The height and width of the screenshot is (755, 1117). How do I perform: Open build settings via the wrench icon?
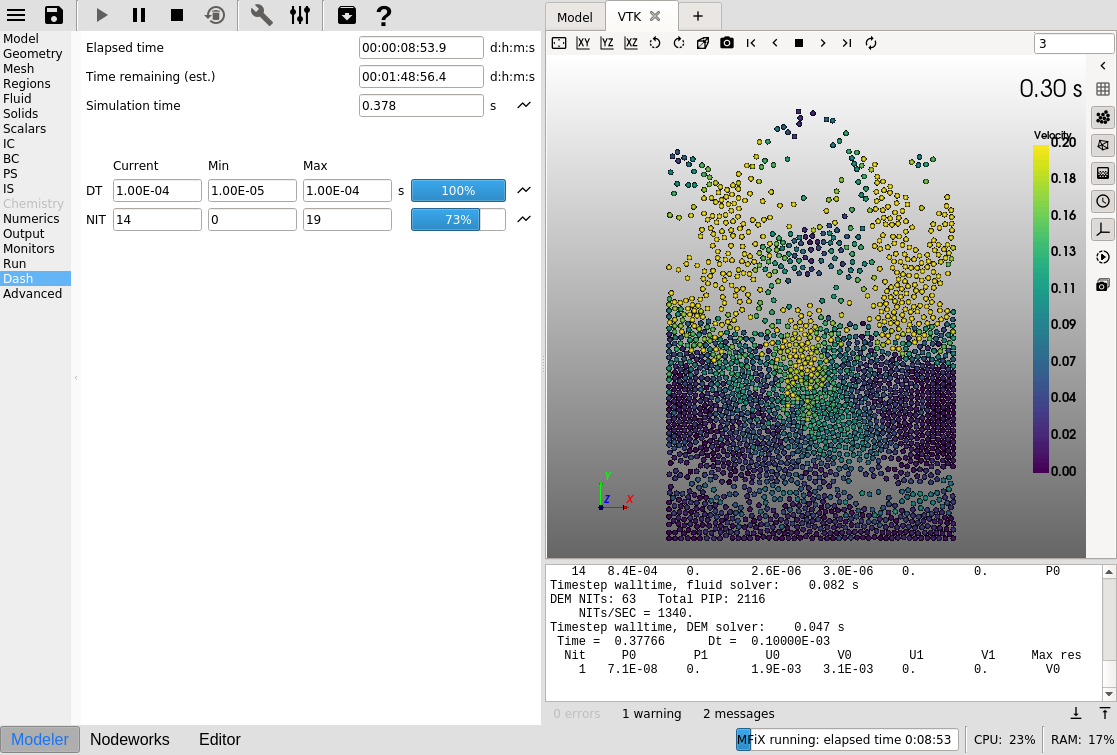pos(261,15)
